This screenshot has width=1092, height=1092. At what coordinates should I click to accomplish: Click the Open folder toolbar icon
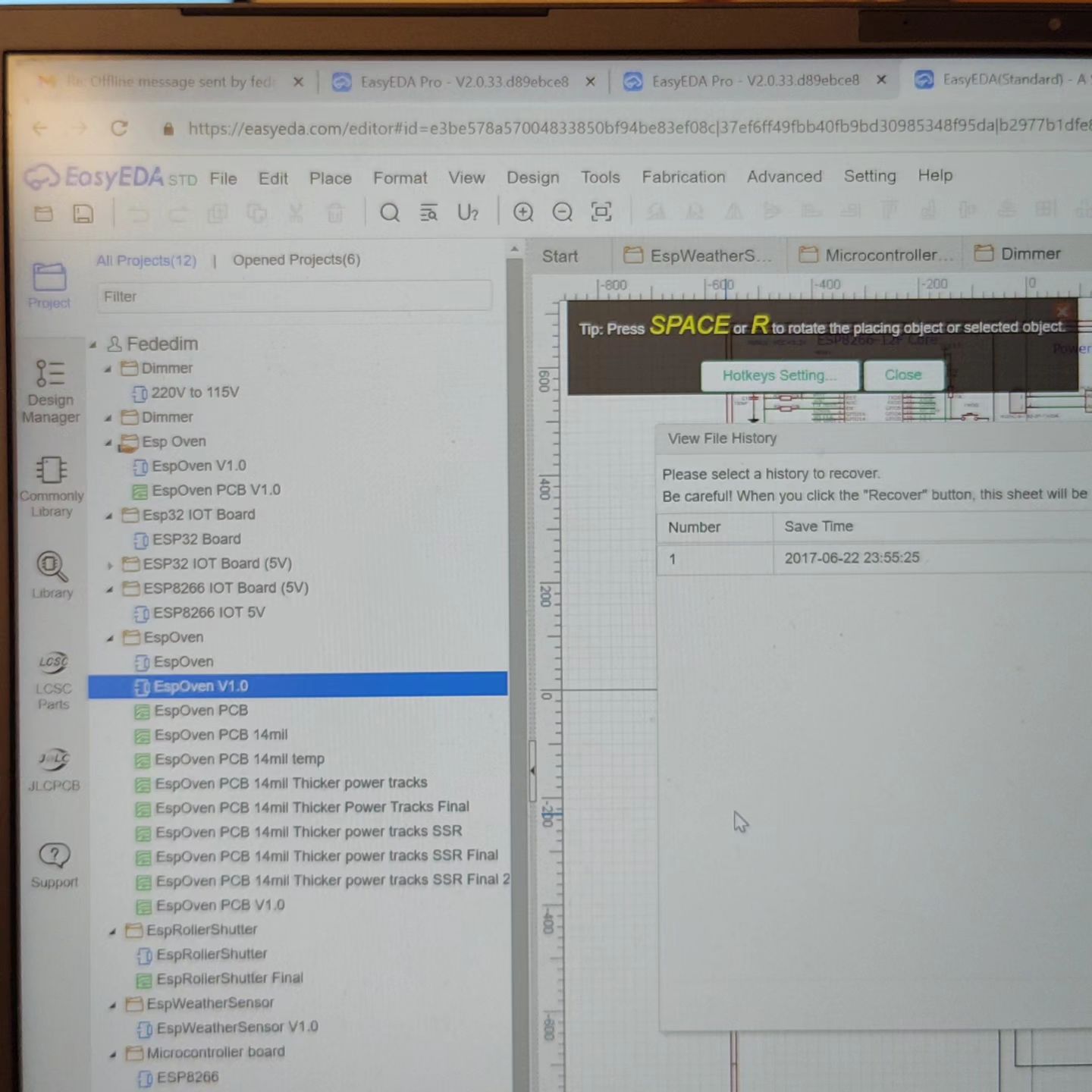click(x=43, y=215)
